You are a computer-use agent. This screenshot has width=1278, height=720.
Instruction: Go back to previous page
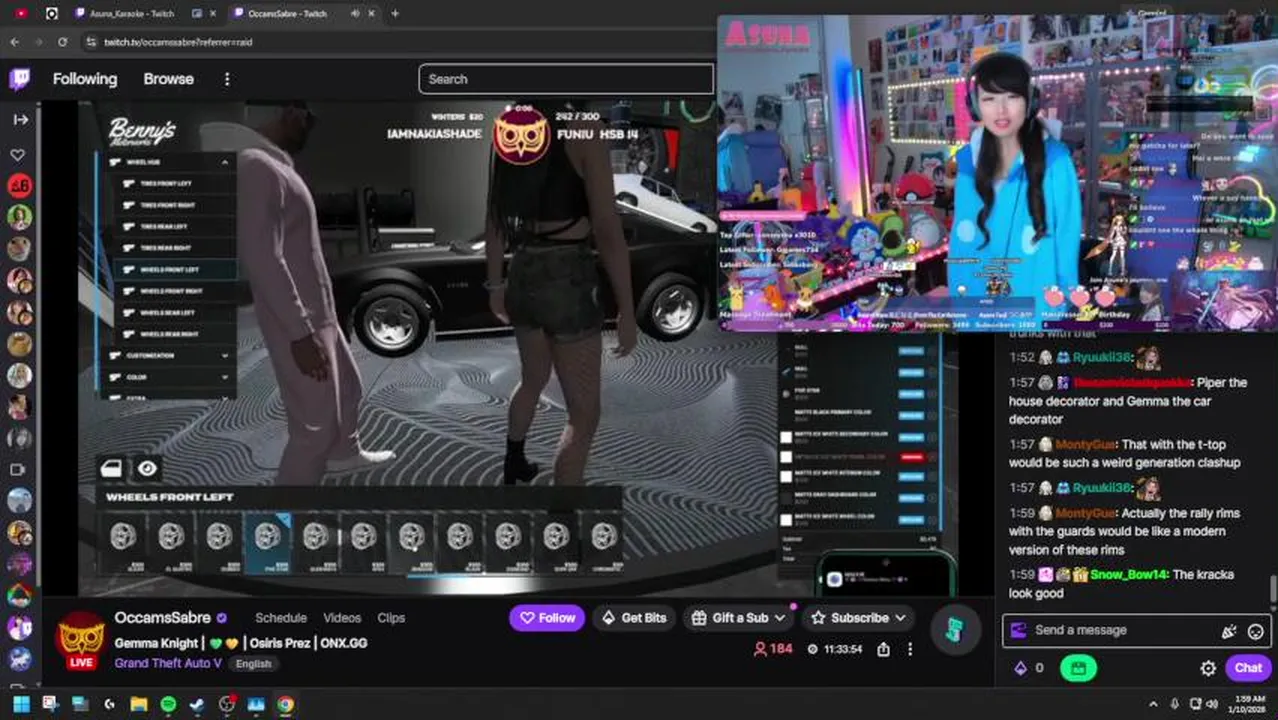click(x=14, y=42)
